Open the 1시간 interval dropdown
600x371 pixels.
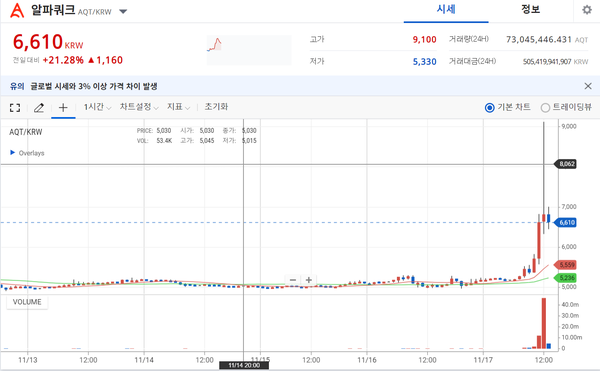point(98,107)
